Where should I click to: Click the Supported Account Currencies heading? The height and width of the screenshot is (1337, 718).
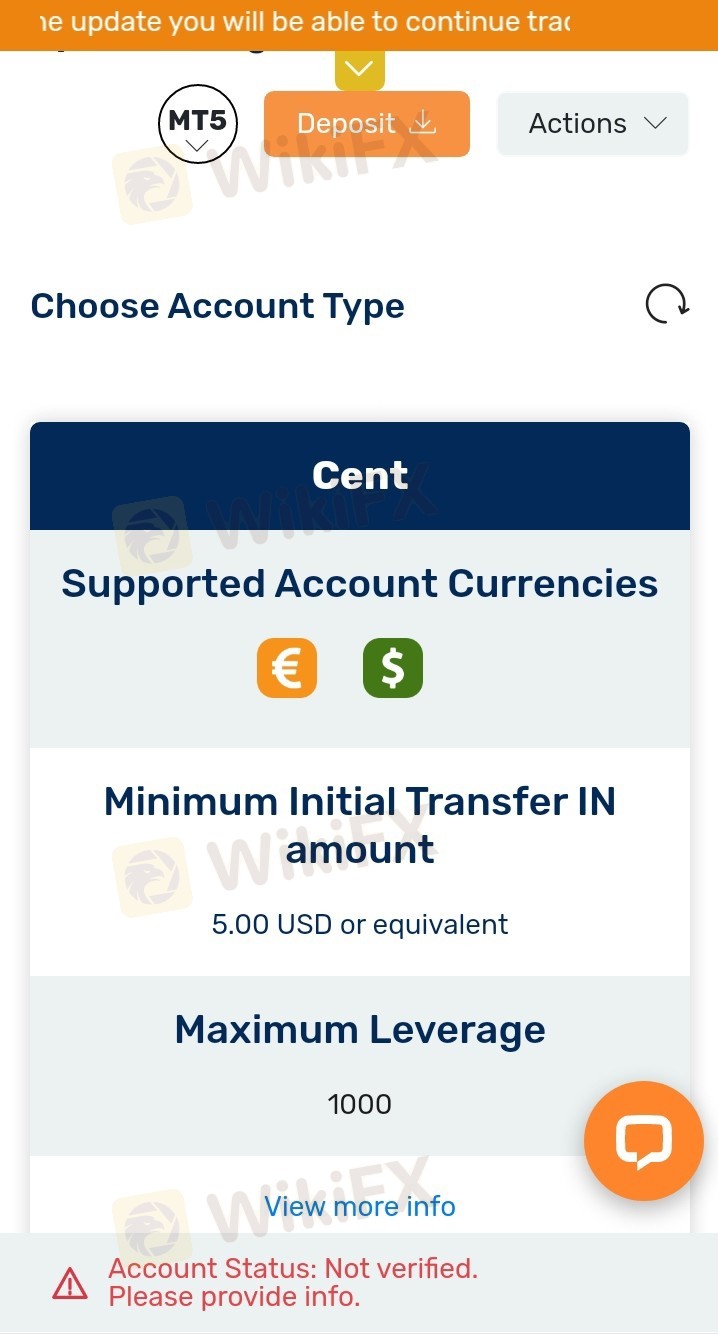[360, 584]
